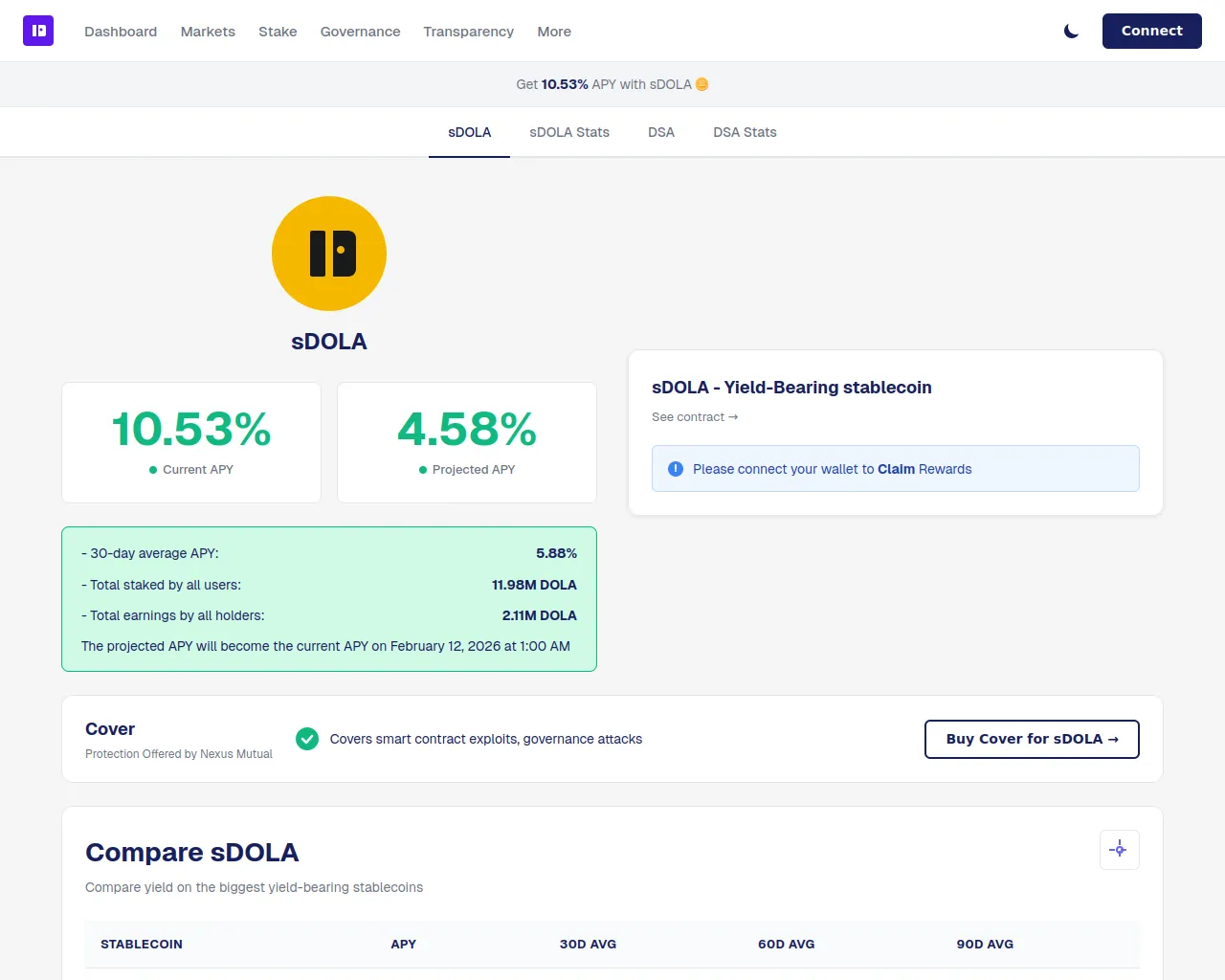This screenshot has width=1225, height=980.
Task: Click the crosshair icon in Compare sDOLA
Action: (x=1119, y=850)
